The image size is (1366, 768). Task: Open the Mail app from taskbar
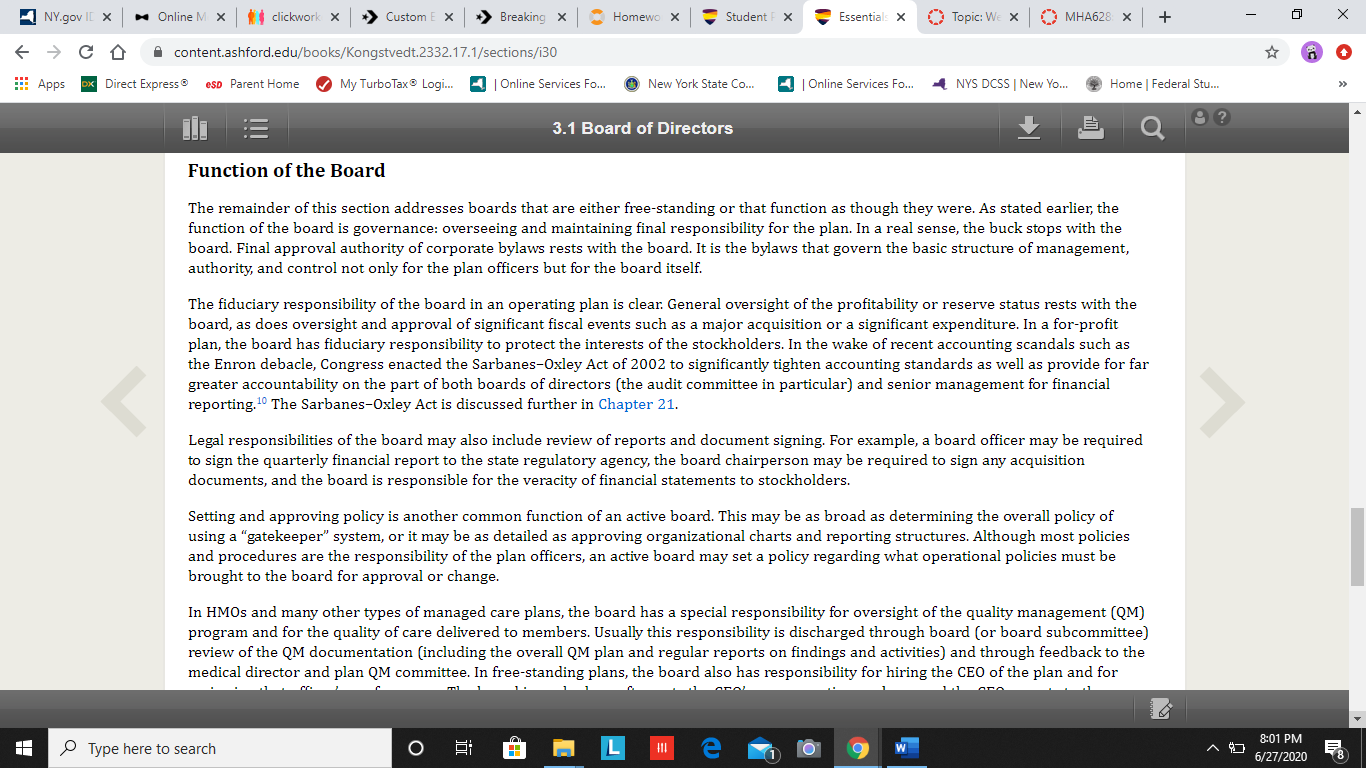pos(761,748)
